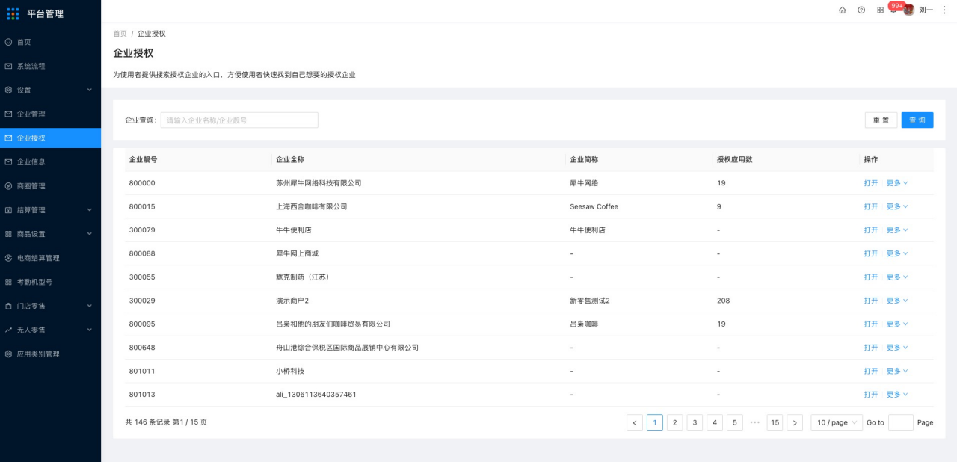Viewport: 957px width, 462px height.
Task: Focus the 企业查询 search input field
Action: point(239,120)
